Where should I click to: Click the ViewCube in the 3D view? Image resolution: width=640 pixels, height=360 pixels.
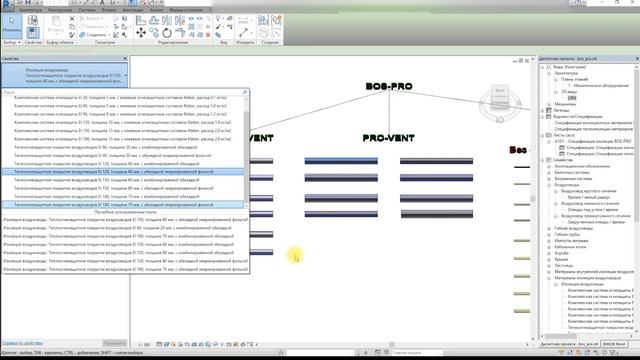click(500, 98)
